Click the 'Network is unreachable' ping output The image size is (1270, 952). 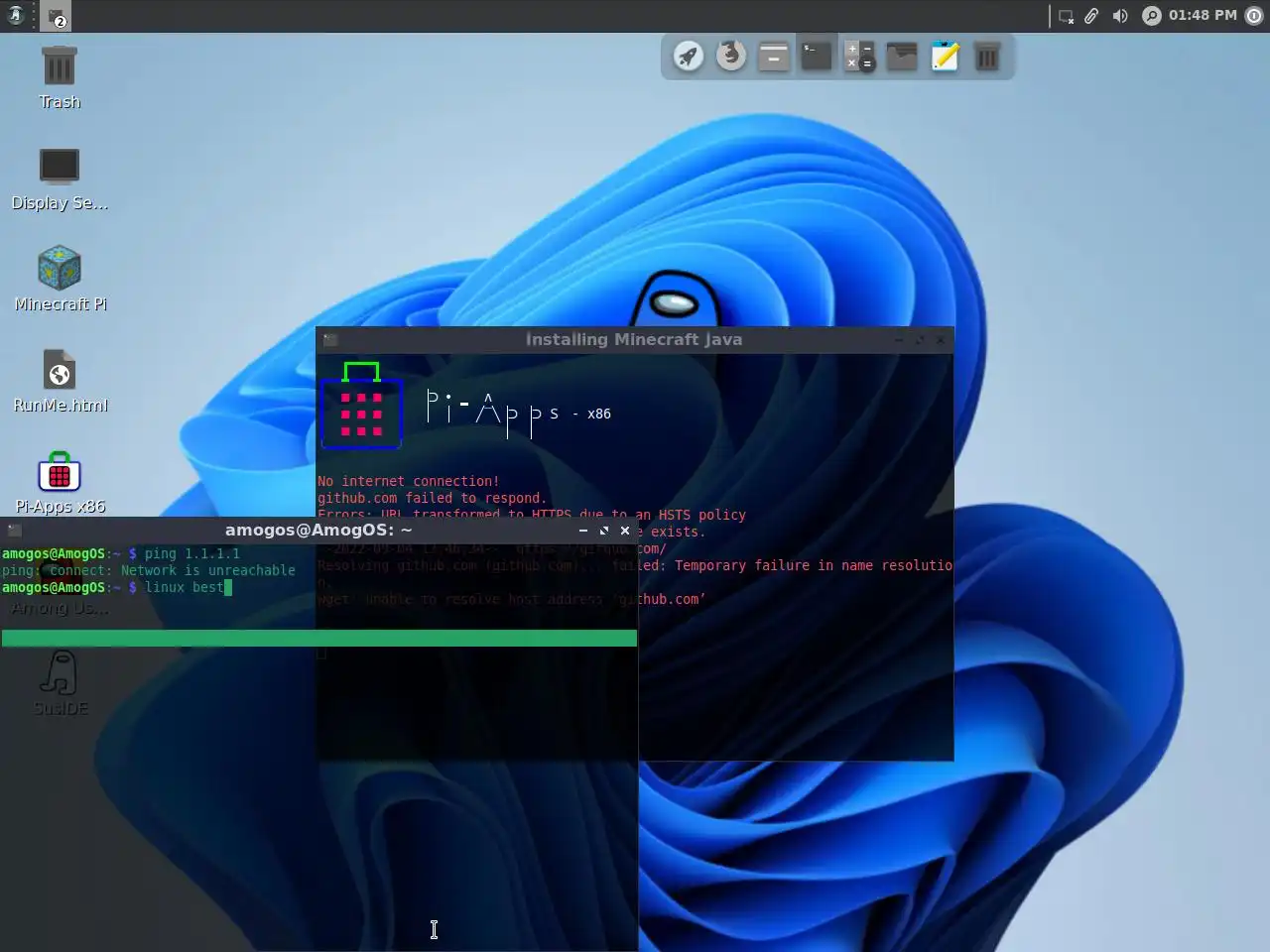(208, 570)
